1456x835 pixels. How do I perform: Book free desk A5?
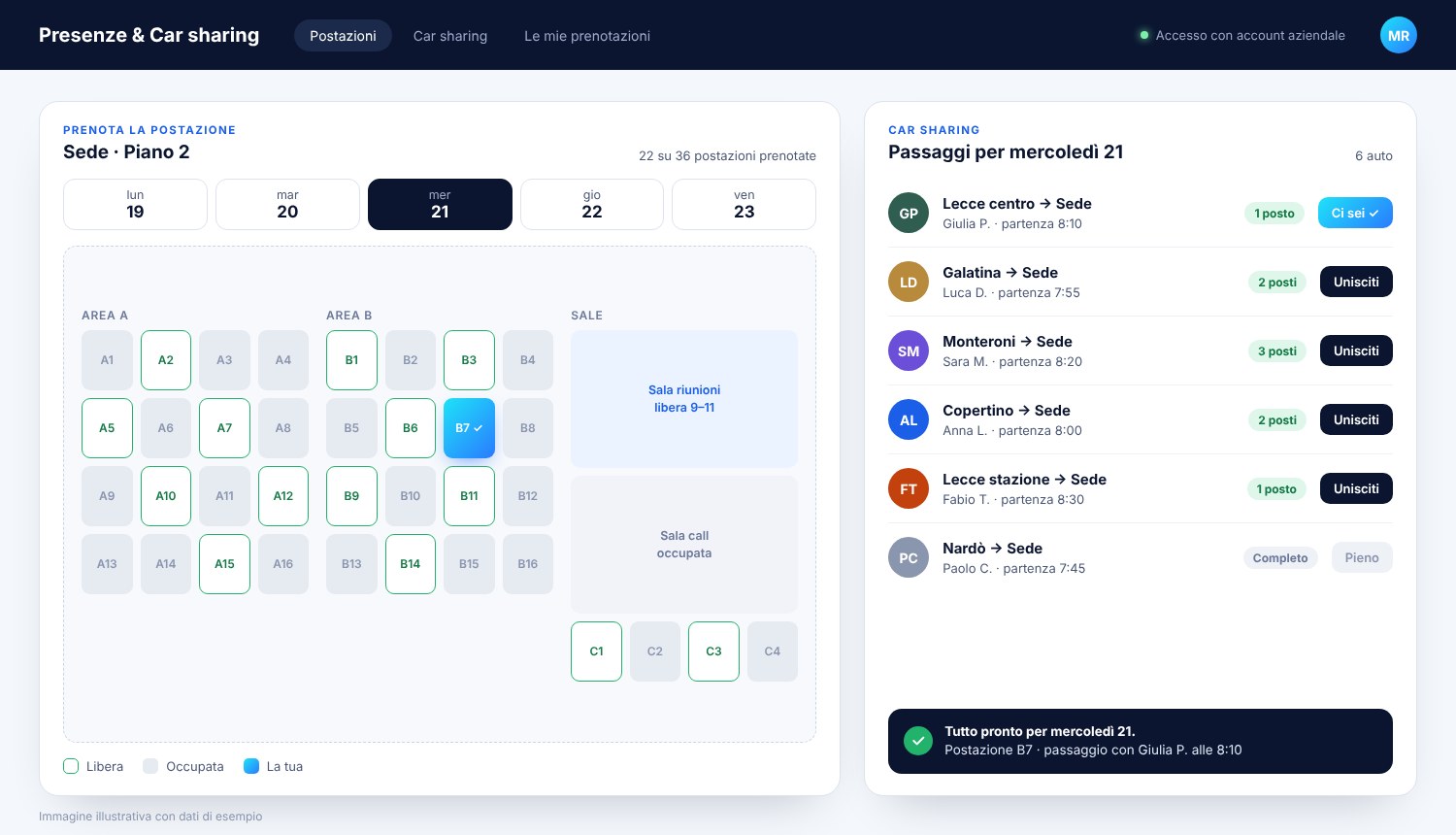107,428
